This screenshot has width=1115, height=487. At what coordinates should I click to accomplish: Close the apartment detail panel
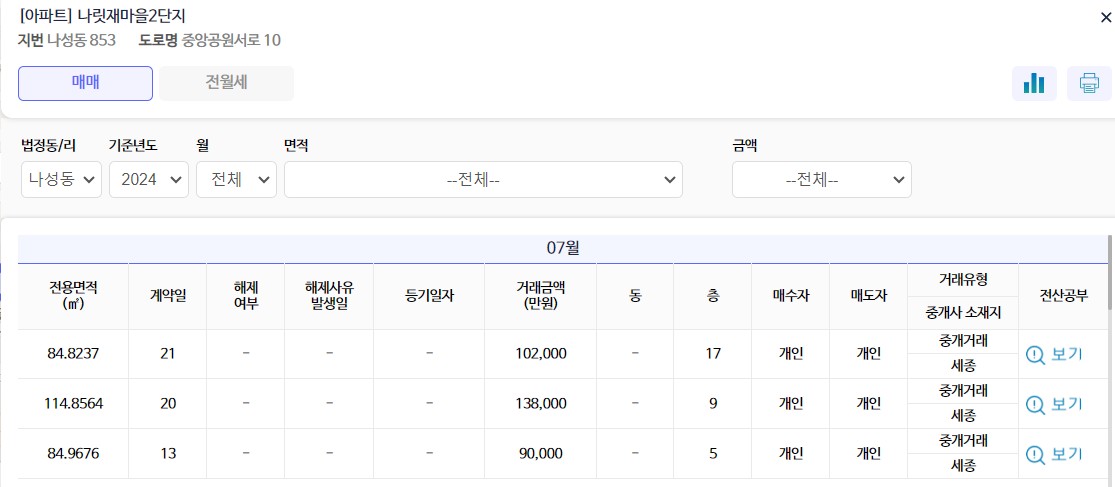(x=1105, y=18)
